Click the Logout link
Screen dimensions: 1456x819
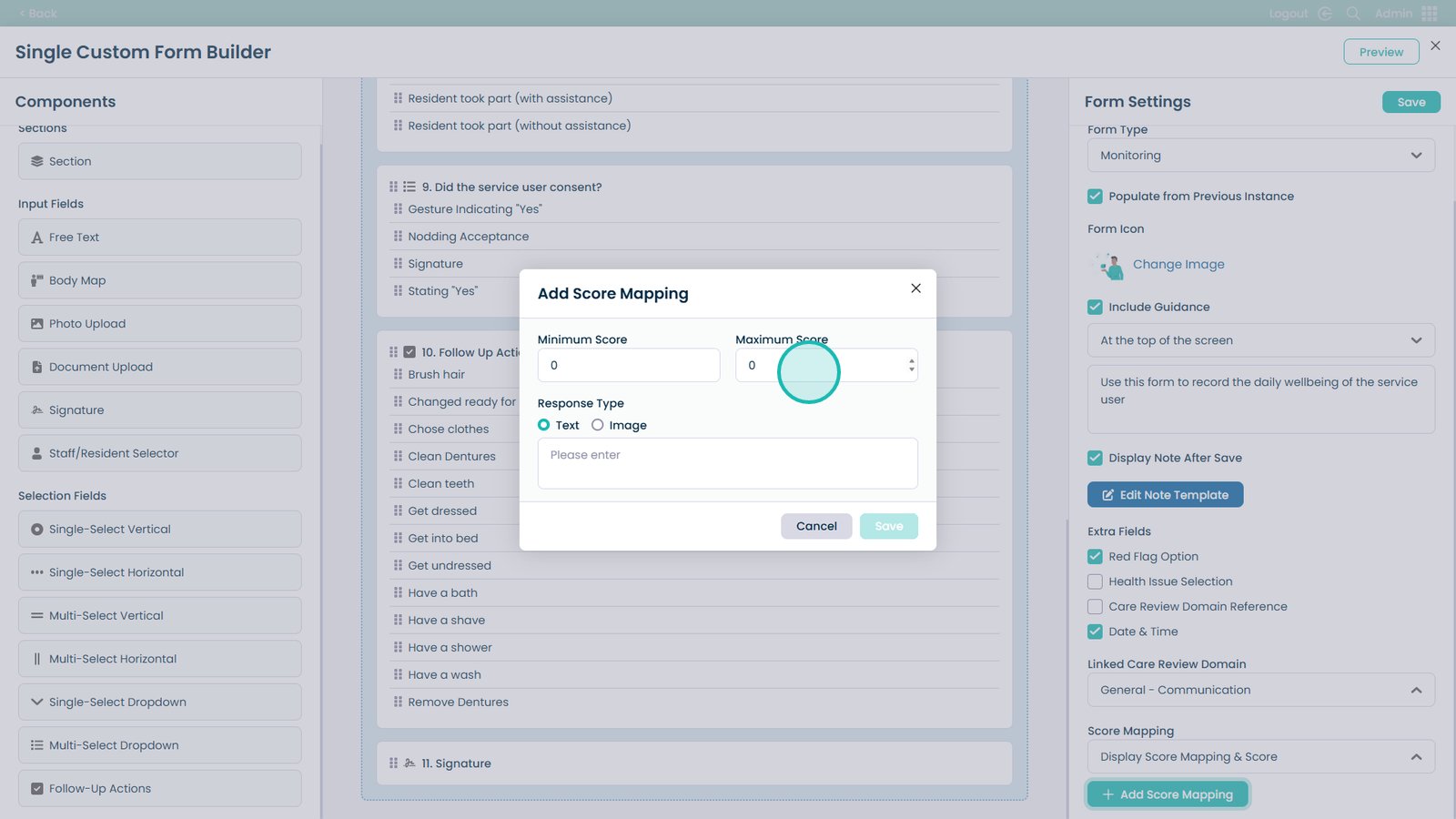coord(1288,14)
